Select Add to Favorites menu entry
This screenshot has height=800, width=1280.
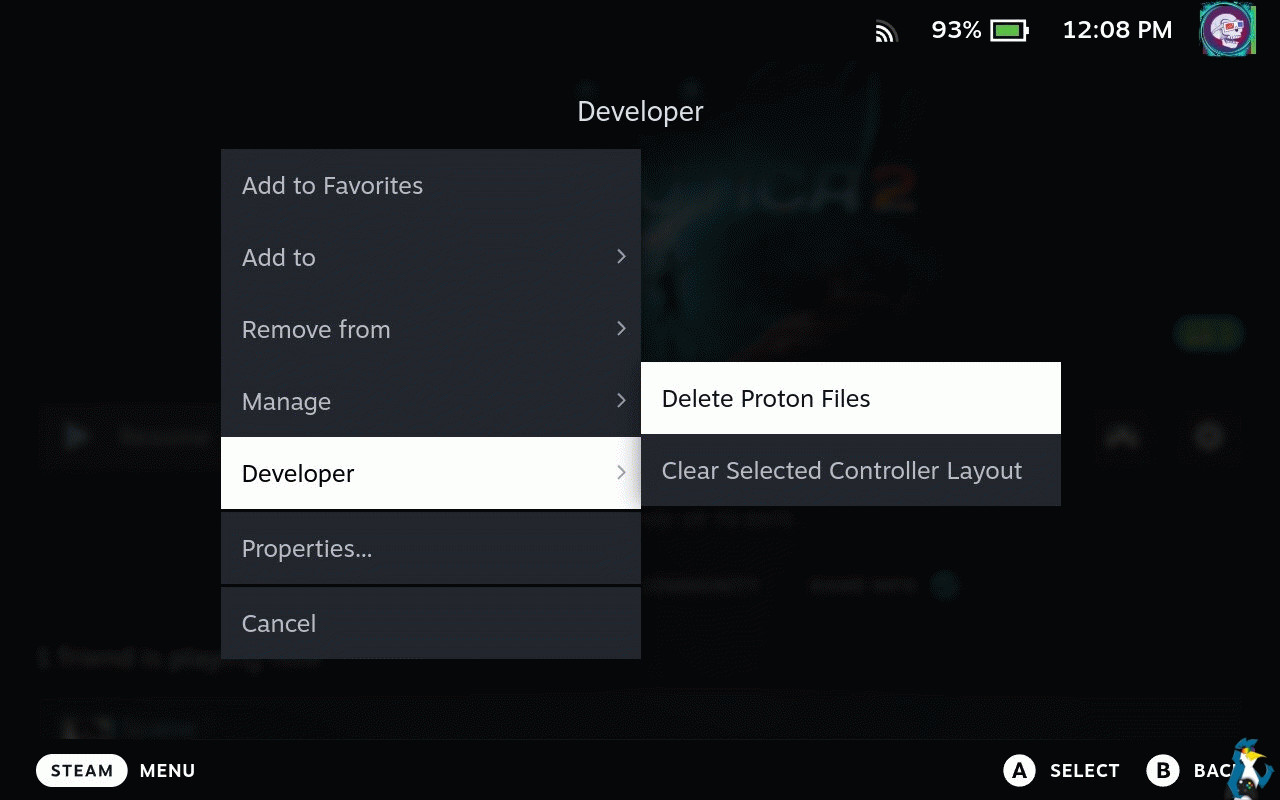coord(430,186)
